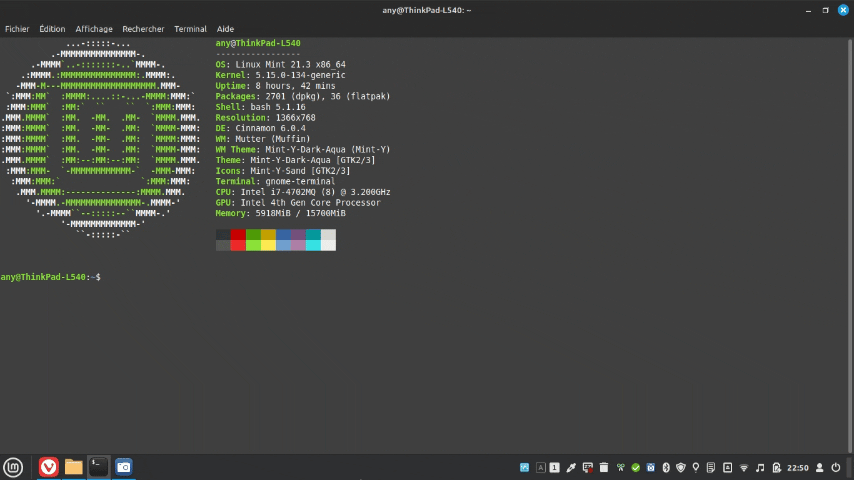Click the power shutdown icon in panel
Screen dimensions: 854x480
point(836,467)
